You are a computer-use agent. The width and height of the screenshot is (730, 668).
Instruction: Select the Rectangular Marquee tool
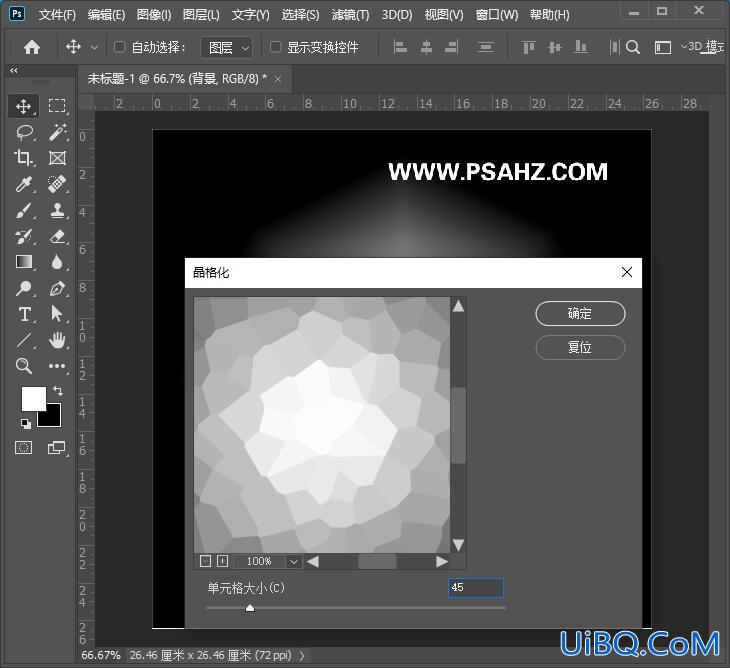(x=57, y=106)
